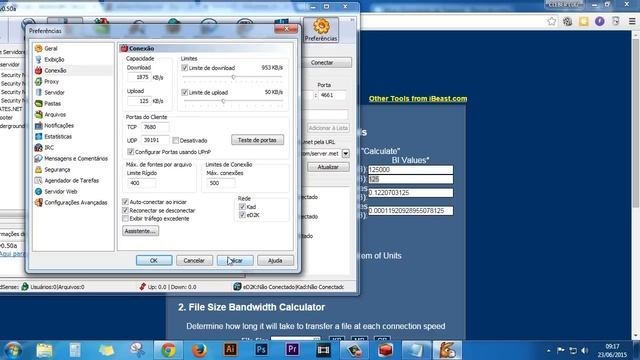Screen dimensions: 640x360
Task: Adjust the download limit slider
Action: (233, 77)
